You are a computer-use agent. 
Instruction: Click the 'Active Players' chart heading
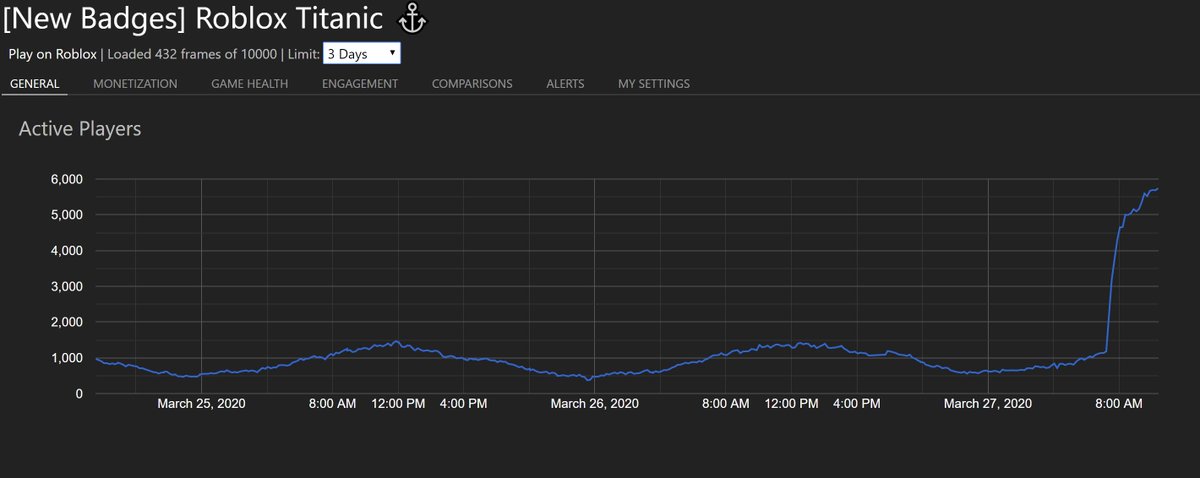click(x=80, y=129)
